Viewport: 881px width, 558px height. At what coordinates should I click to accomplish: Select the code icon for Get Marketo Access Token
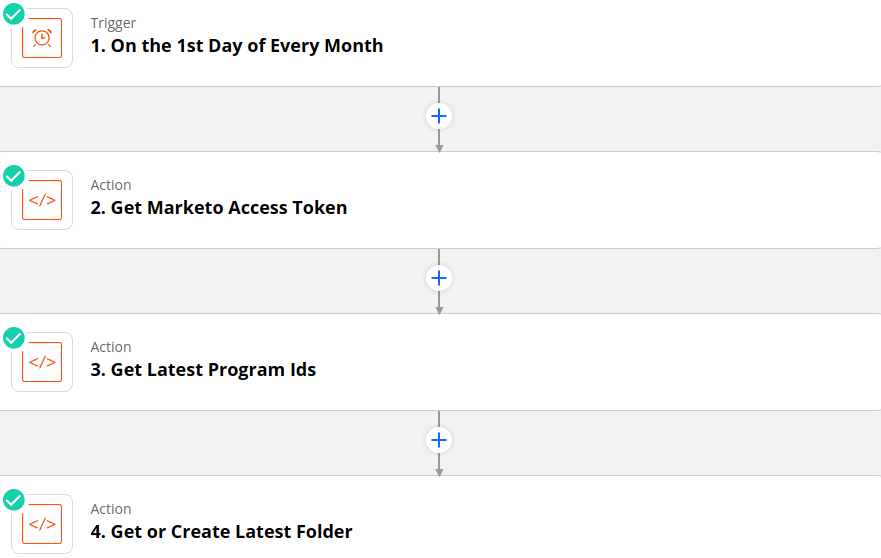[x=42, y=200]
